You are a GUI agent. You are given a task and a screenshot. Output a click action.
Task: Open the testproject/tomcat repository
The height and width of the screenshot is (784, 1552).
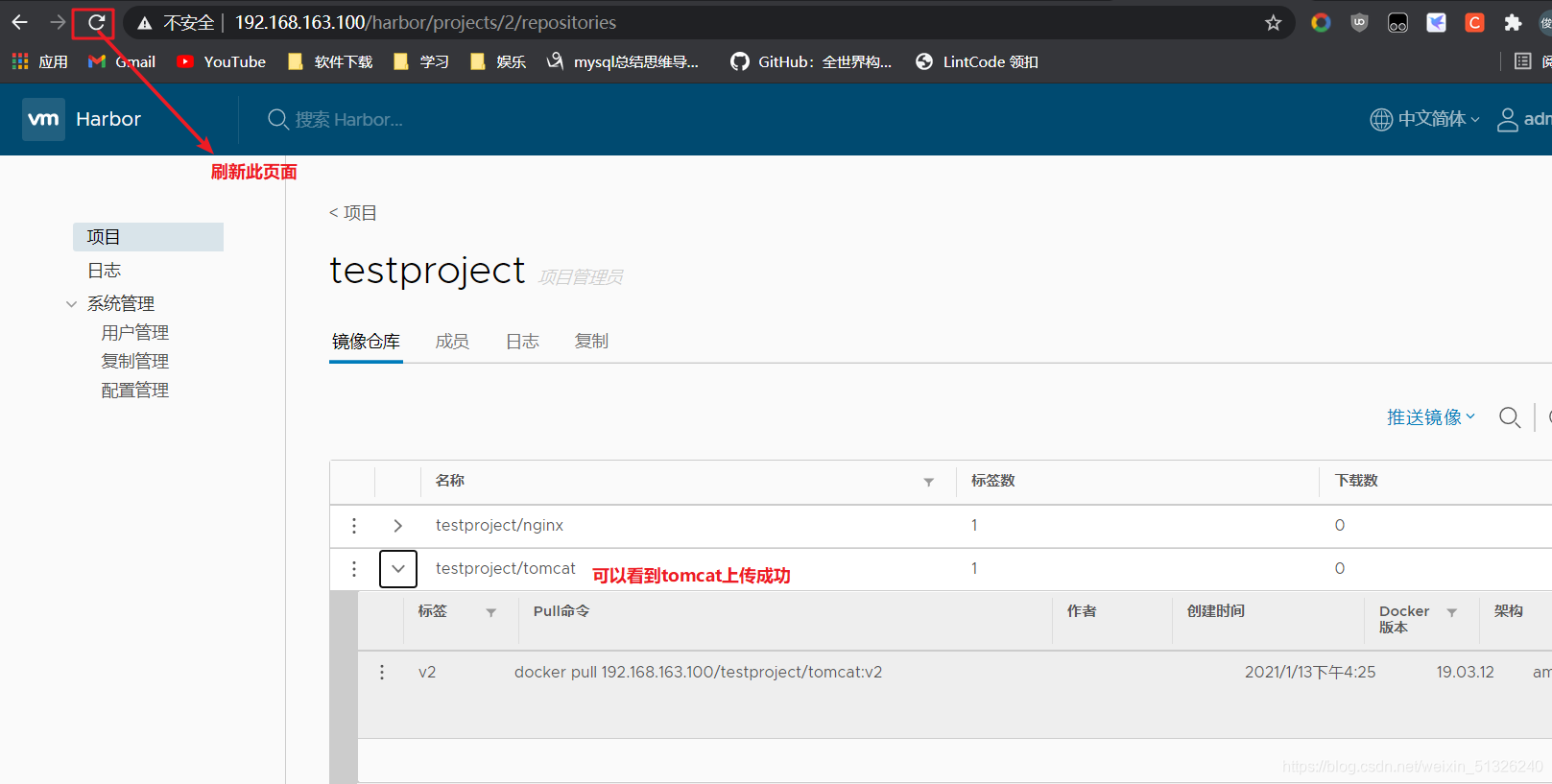[505, 568]
